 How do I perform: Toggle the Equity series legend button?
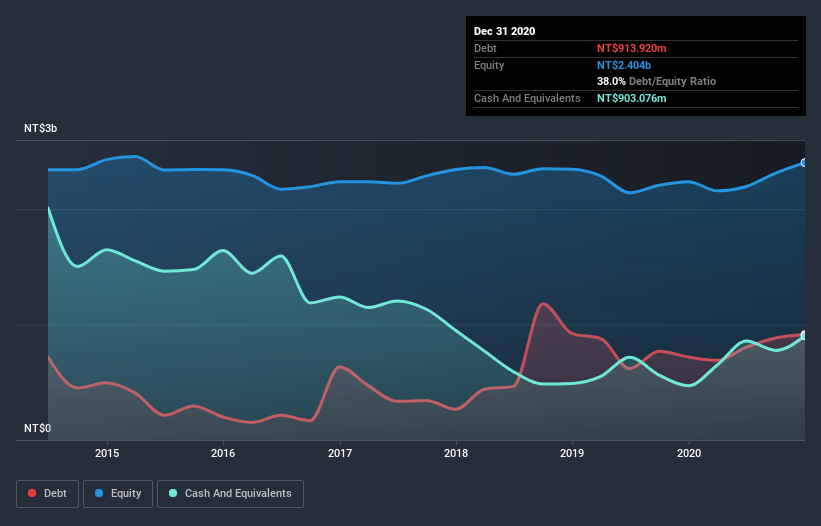coord(118,494)
